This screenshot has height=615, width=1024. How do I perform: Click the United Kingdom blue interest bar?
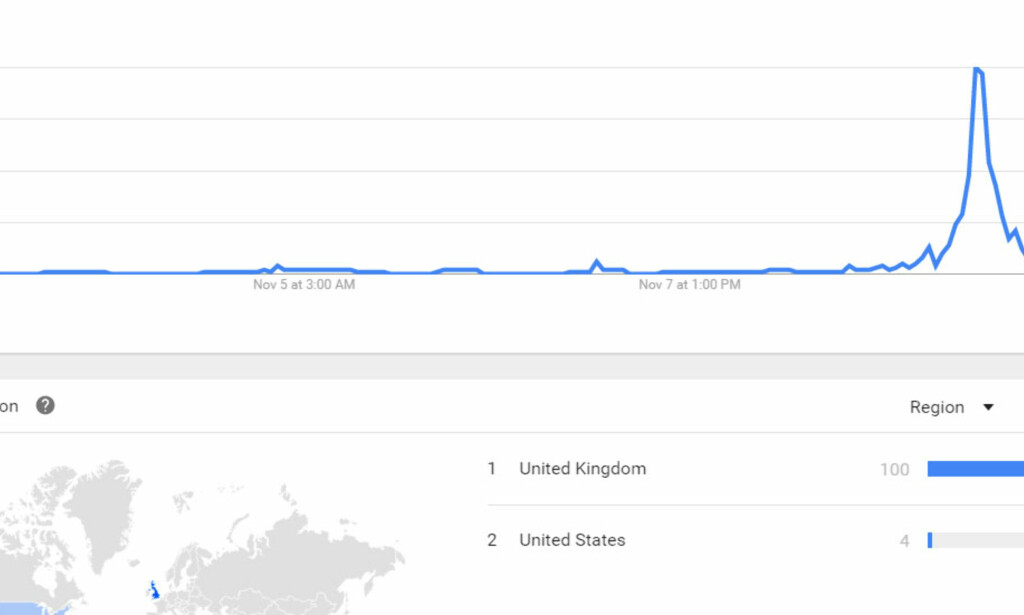(976, 469)
